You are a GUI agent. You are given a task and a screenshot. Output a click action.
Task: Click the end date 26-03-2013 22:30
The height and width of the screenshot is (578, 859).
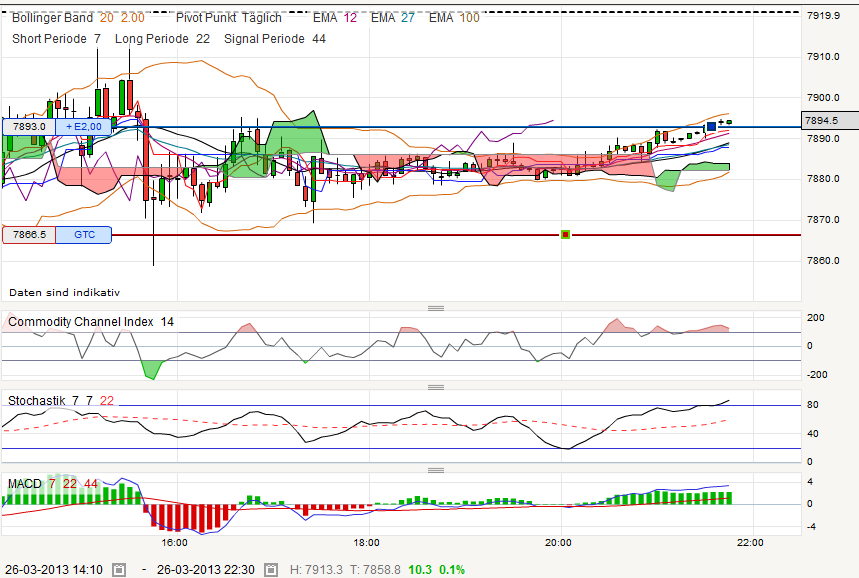click(206, 570)
